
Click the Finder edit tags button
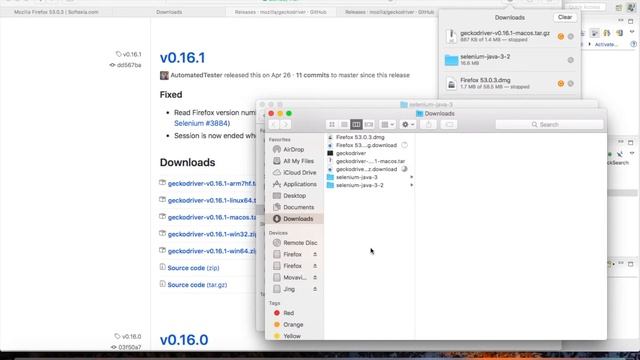pos(449,124)
